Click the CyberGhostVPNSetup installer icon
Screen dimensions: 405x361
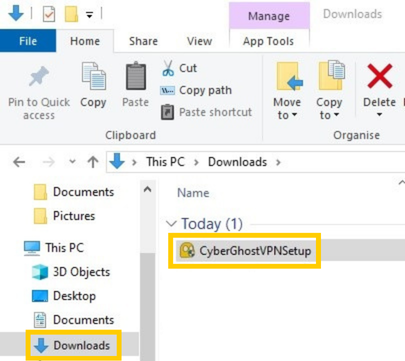click(187, 251)
